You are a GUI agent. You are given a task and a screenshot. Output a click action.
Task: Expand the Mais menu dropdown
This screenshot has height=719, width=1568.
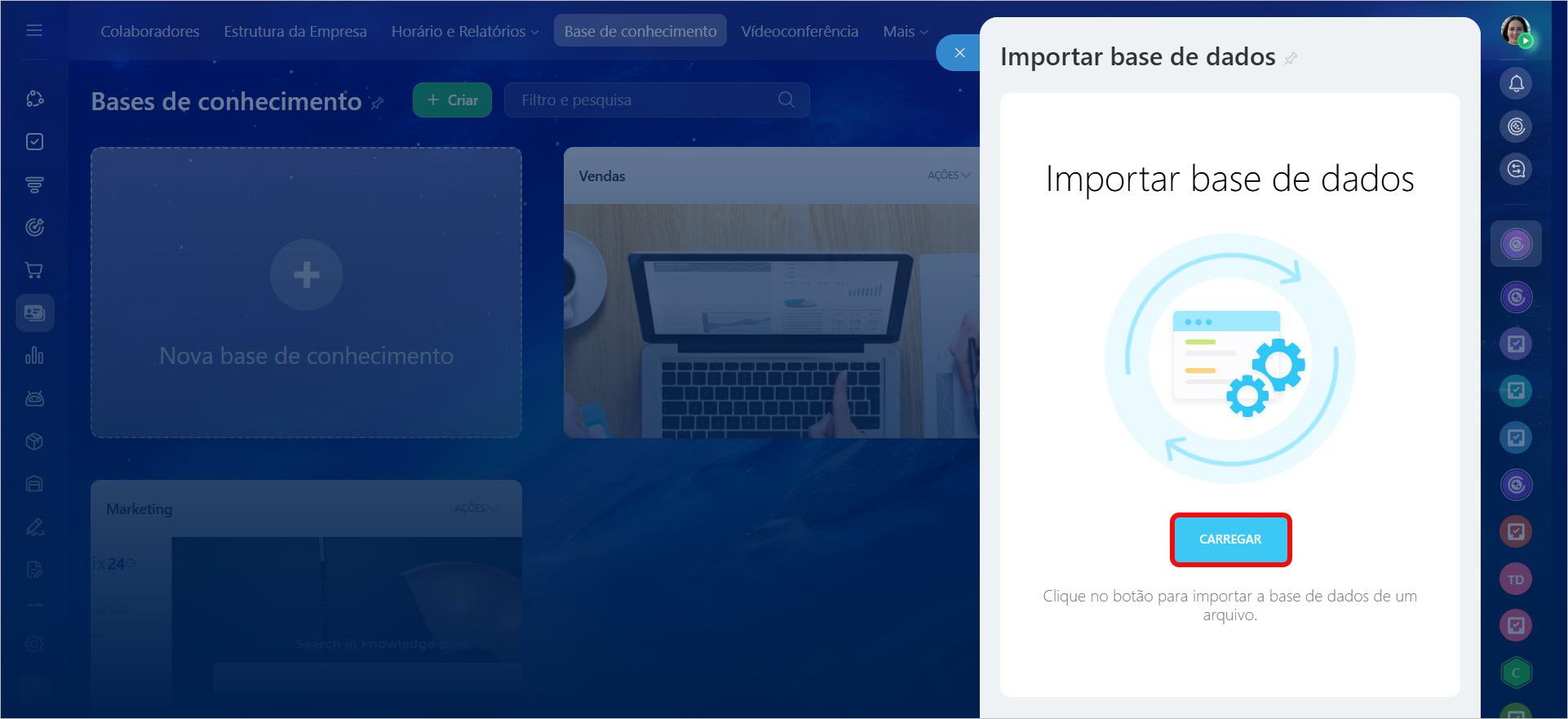[905, 31]
